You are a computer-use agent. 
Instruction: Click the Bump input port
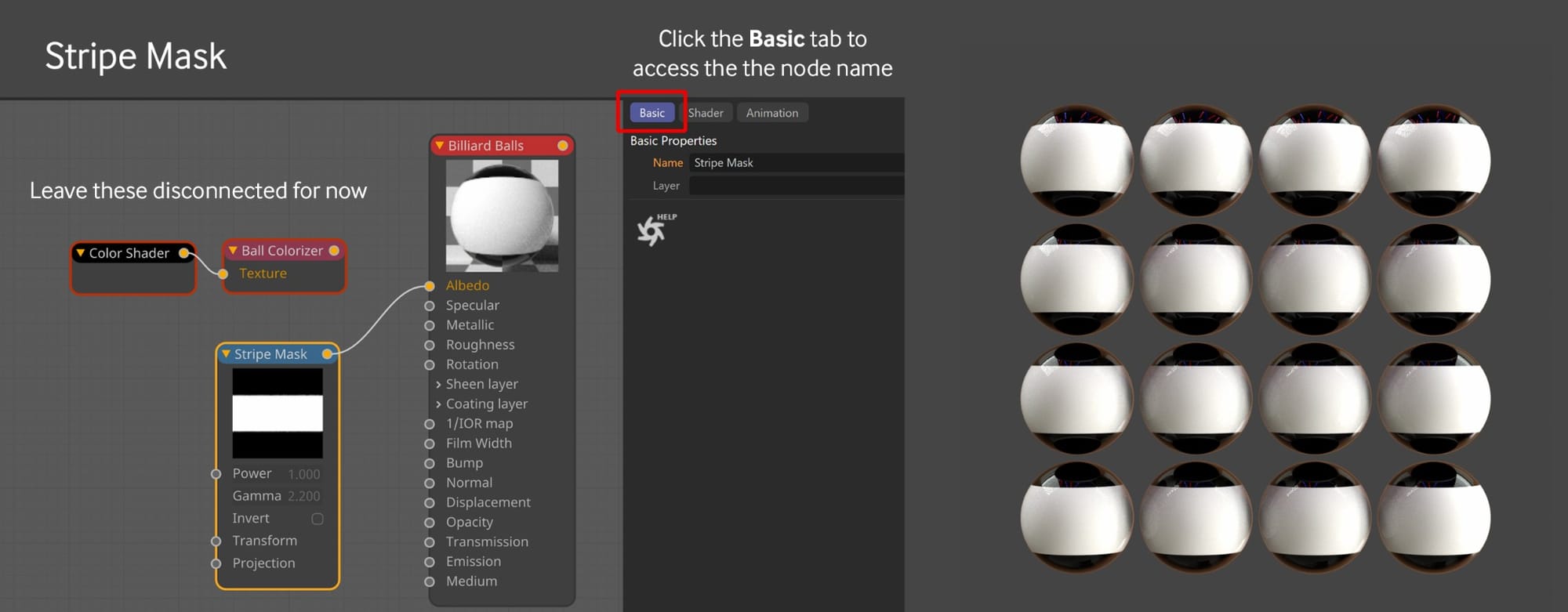430,463
